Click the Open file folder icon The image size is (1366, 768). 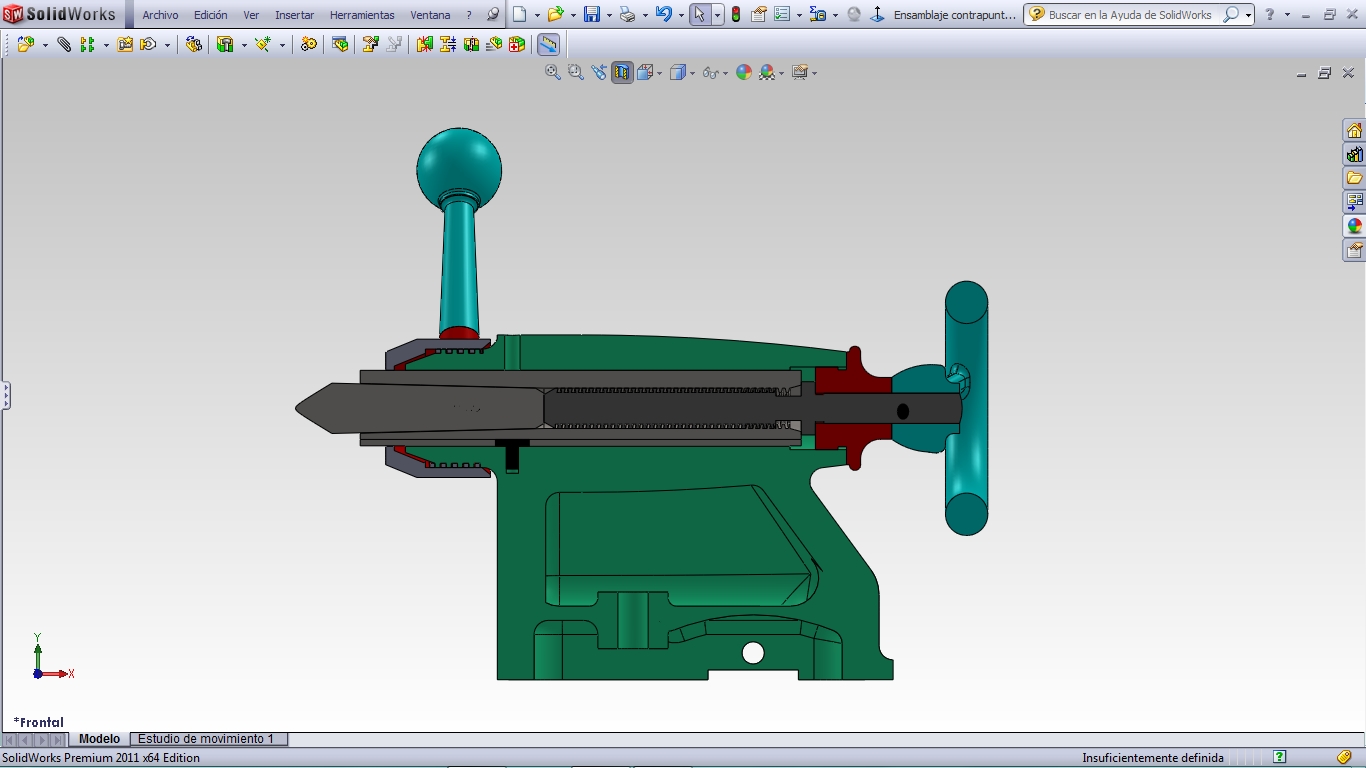555,15
